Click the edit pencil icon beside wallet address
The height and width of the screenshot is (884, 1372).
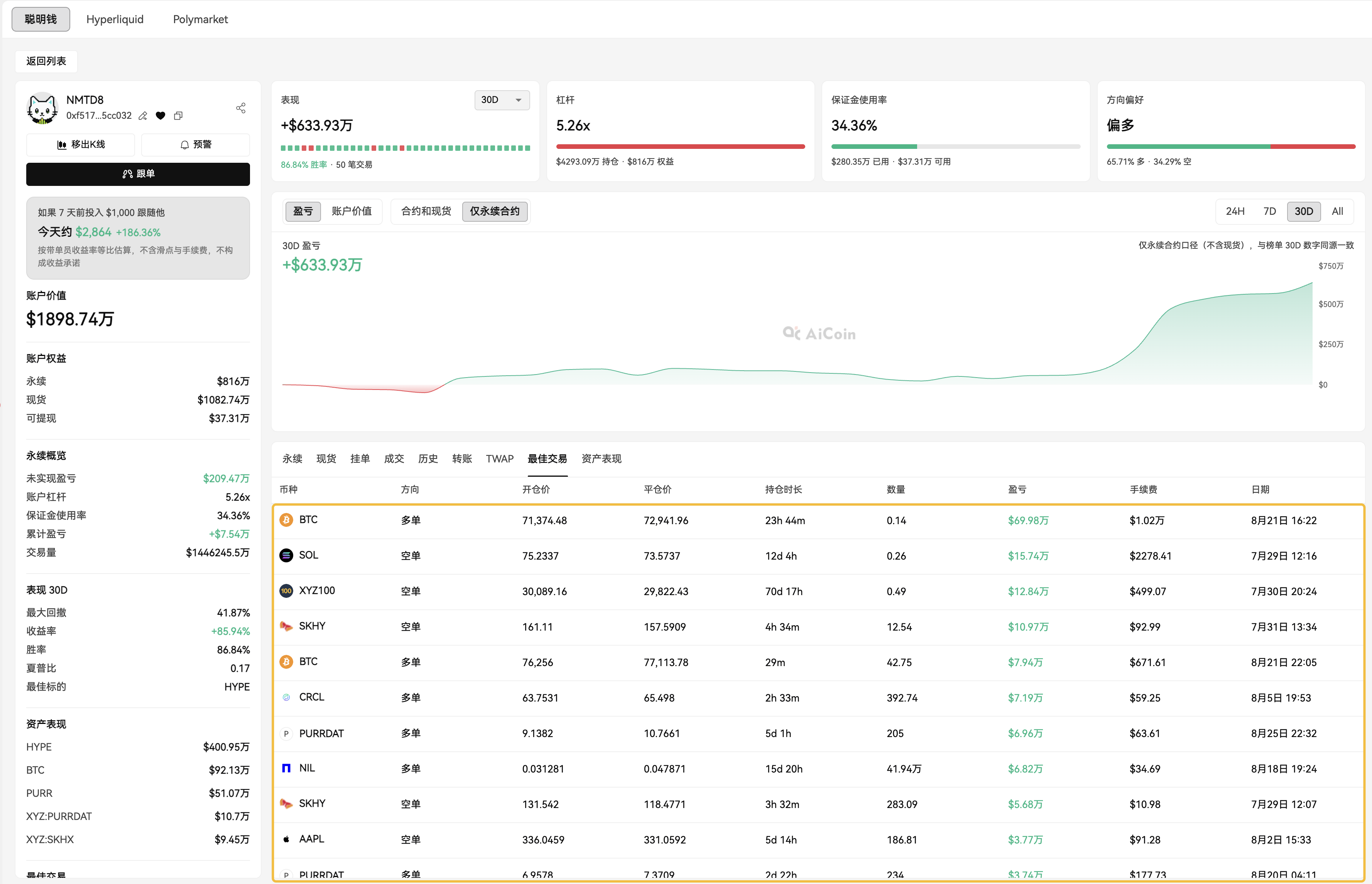point(143,116)
